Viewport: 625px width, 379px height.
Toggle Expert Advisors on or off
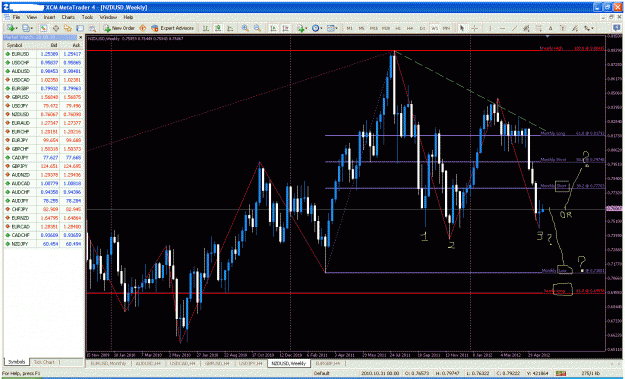tap(172, 28)
